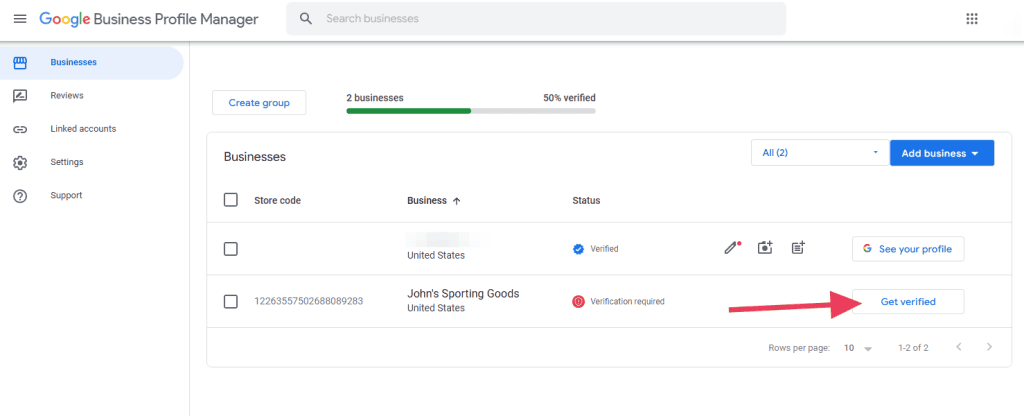Click the Verification required status text

pos(628,302)
